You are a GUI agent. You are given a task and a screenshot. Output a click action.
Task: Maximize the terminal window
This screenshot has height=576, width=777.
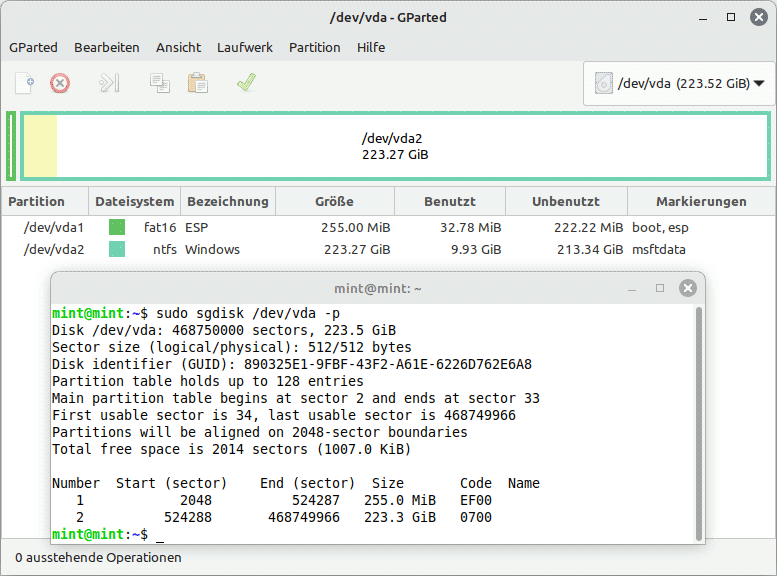coord(660,288)
